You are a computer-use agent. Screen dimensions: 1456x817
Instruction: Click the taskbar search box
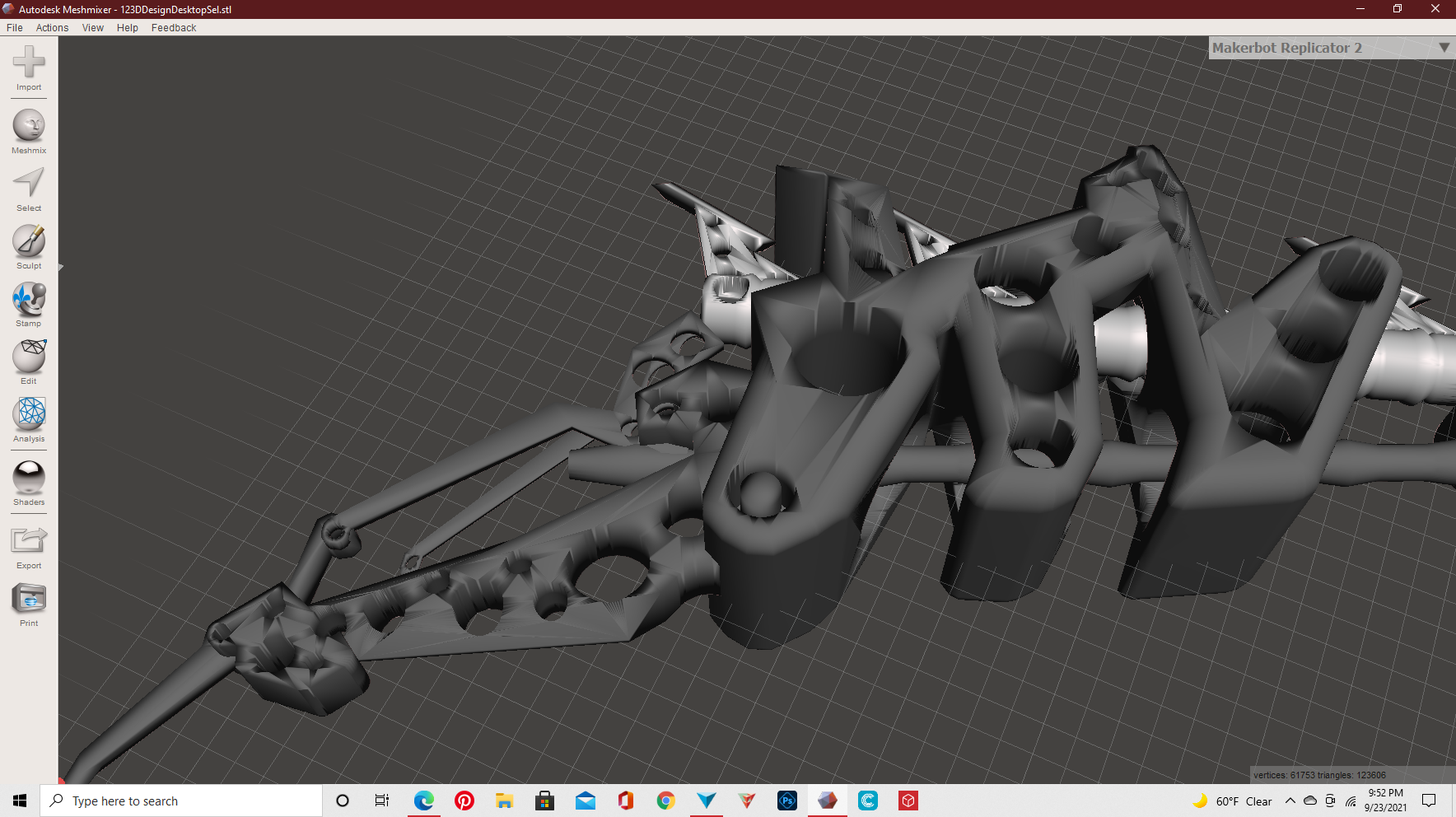pyautogui.click(x=181, y=801)
